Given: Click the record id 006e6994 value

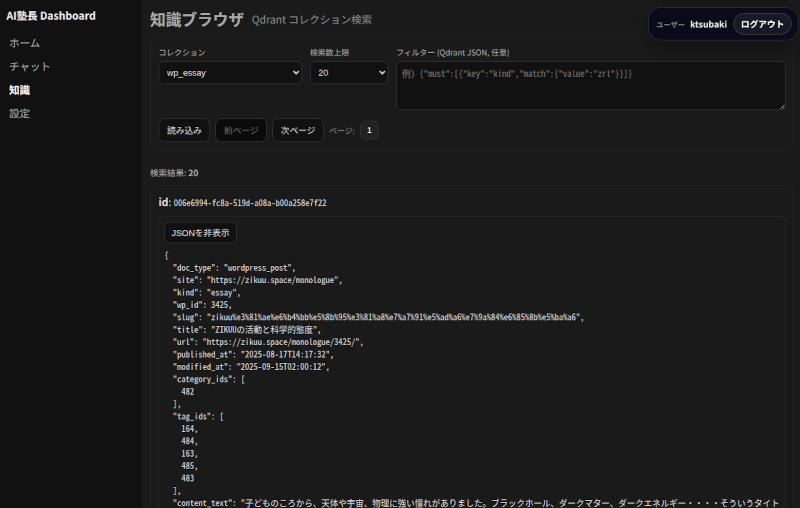Looking at the screenshot, I should point(249,203).
